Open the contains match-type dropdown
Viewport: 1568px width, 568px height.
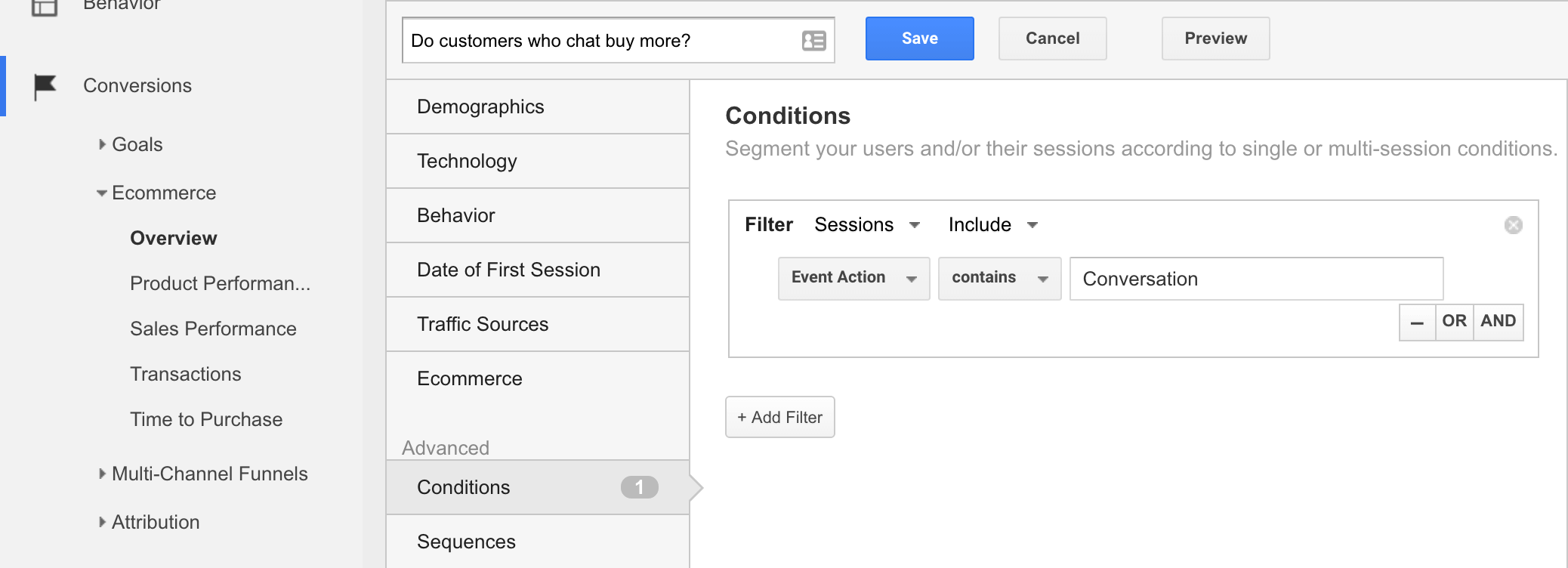coord(999,279)
